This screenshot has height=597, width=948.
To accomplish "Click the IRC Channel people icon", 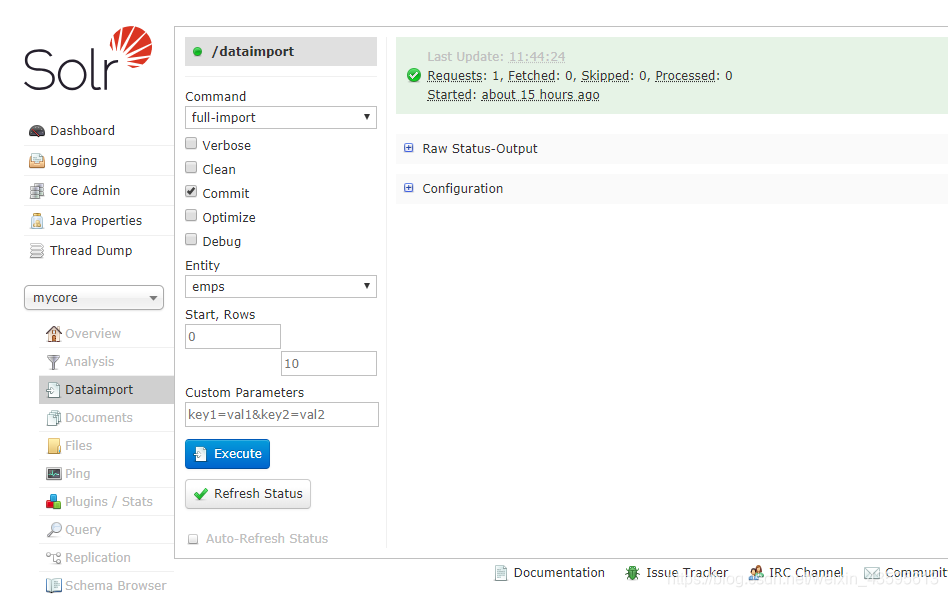I will (756, 573).
